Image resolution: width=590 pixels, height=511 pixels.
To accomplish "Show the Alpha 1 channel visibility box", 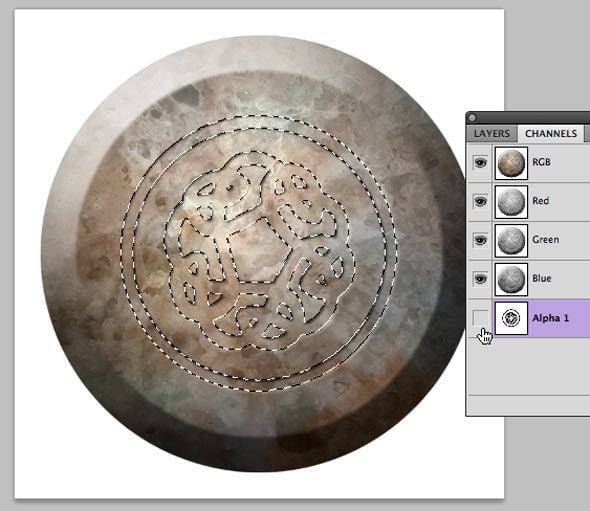I will [480, 318].
